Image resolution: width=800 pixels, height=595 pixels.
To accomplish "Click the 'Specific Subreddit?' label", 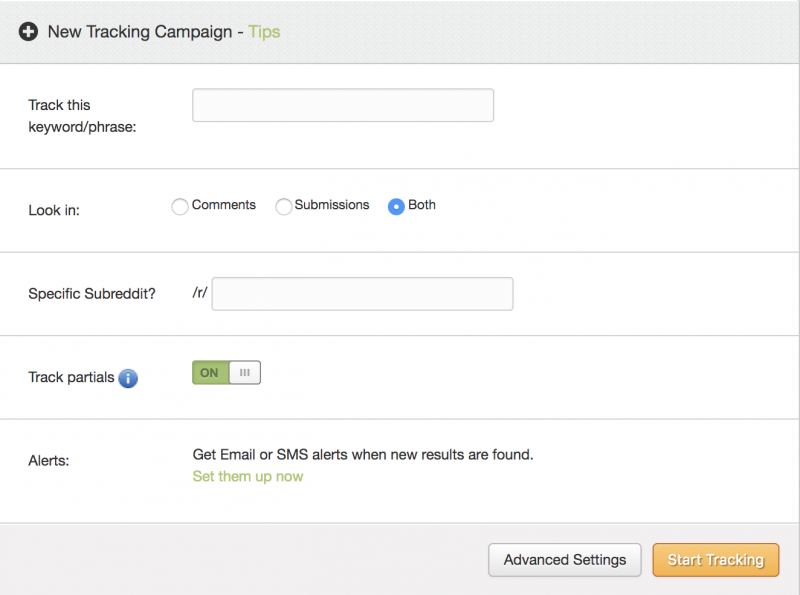I will pos(92,294).
